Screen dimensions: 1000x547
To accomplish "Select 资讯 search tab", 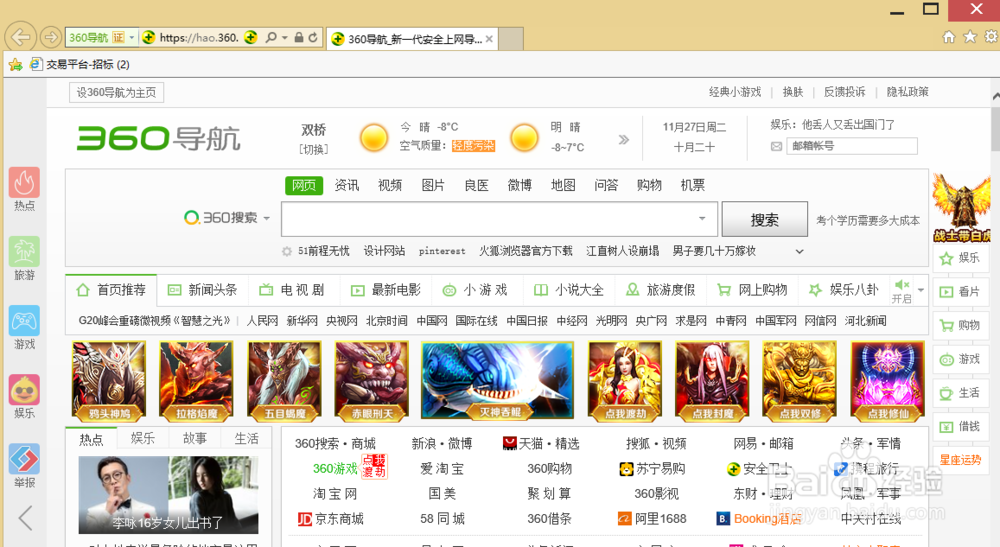I will pos(347,186).
